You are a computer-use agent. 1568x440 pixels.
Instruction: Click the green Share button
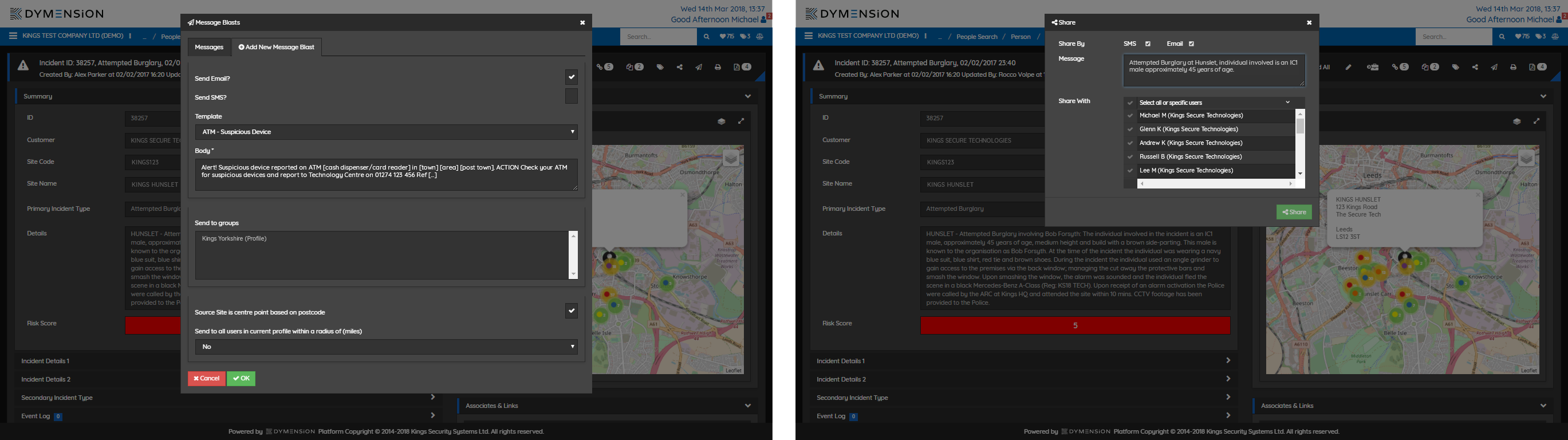1294,213
